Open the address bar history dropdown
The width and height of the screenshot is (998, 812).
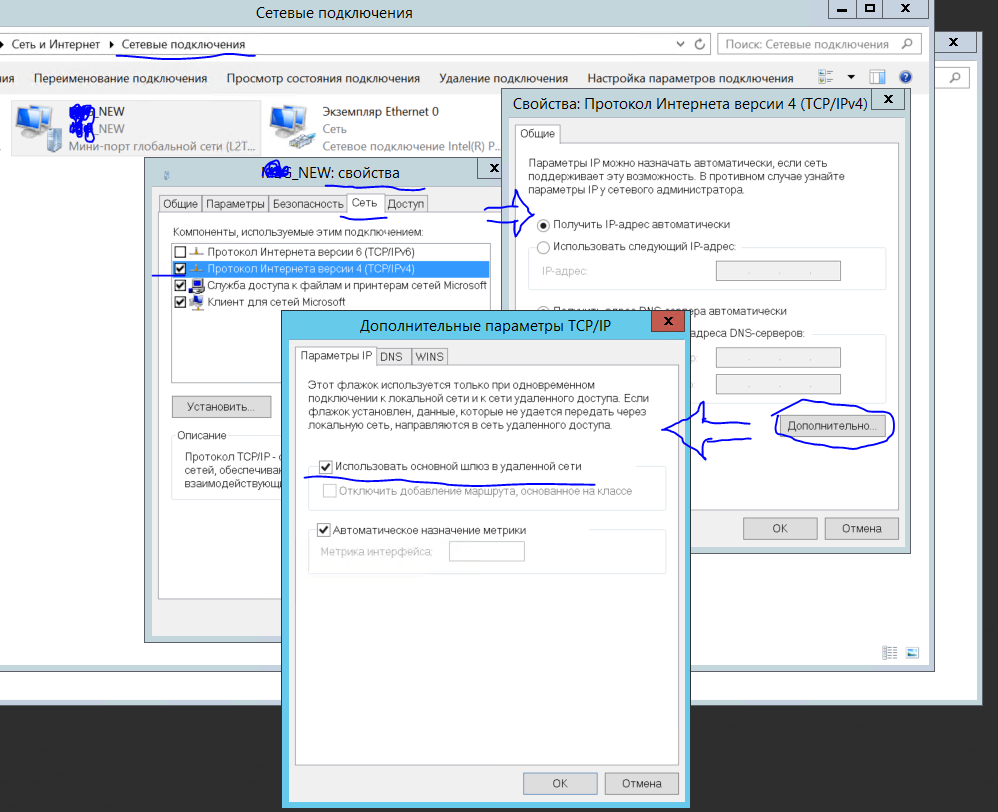pyautogui.click(x=681, y=44)
